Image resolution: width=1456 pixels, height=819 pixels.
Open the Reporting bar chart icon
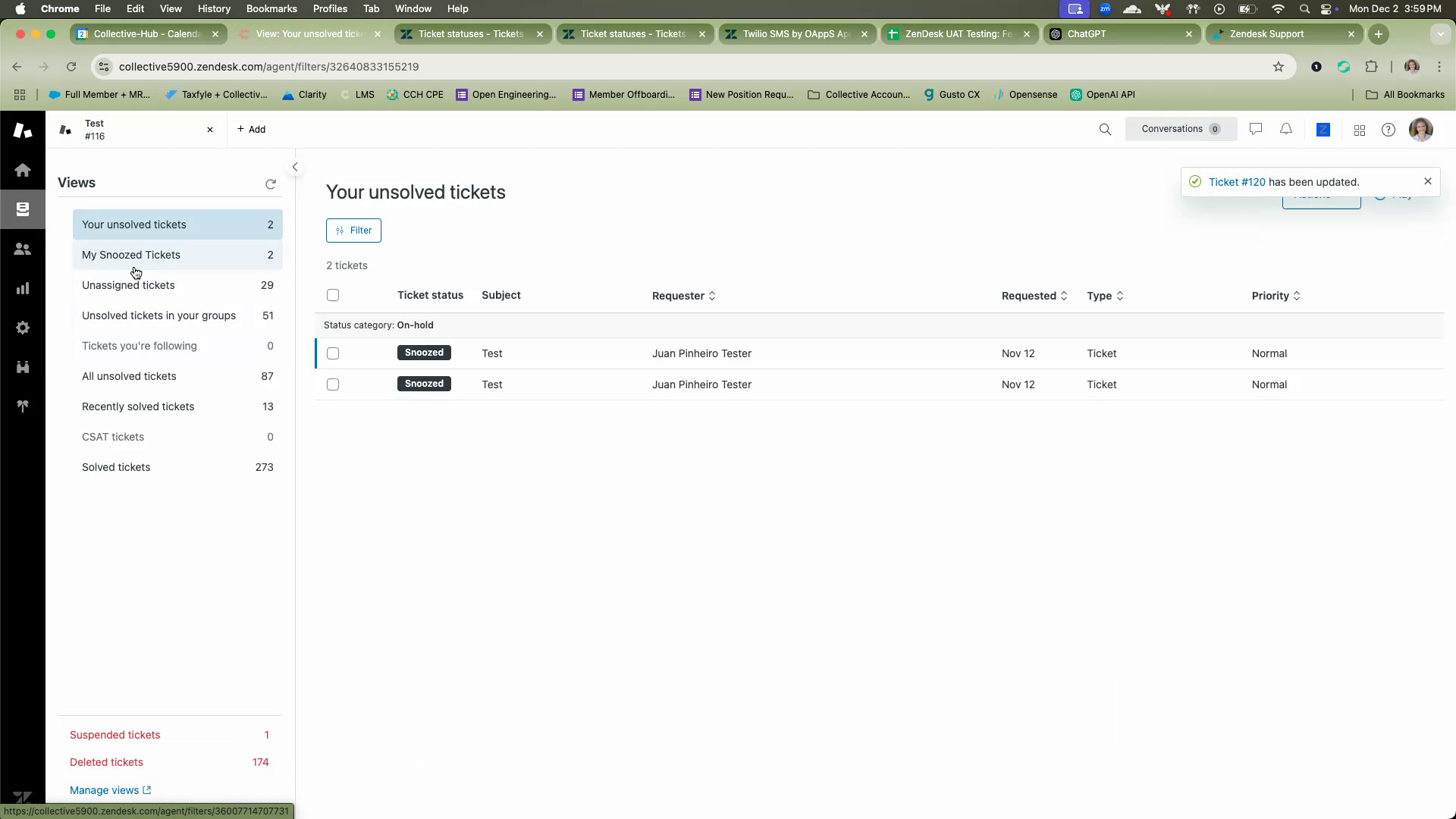coord(23,288)
